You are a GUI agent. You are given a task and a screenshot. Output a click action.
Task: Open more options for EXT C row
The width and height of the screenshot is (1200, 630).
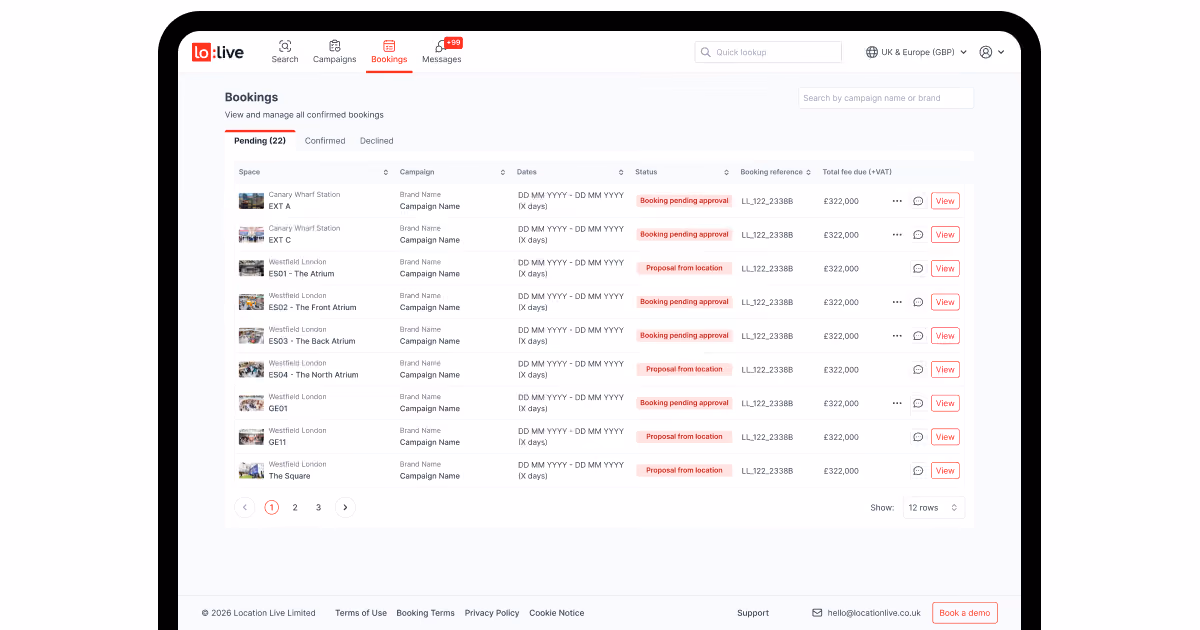(897, 235)
